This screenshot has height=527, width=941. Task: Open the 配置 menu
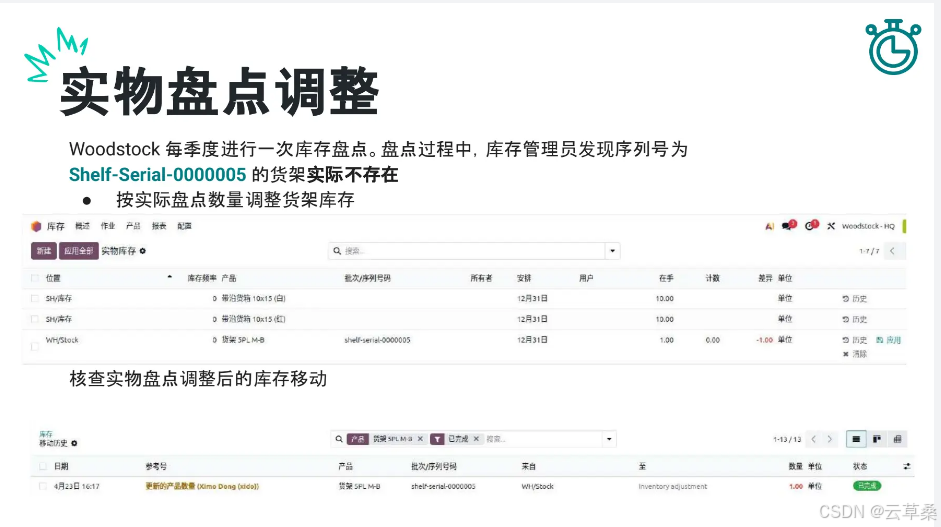point(185,226)
